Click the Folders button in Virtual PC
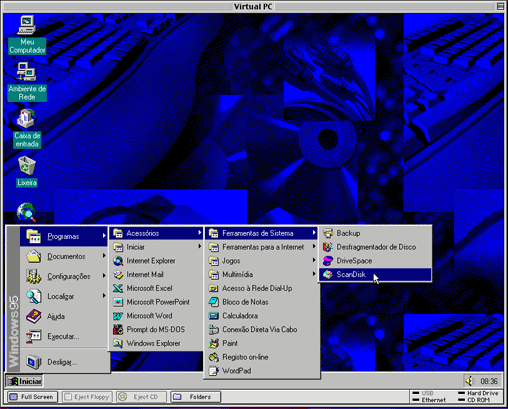This screenshot has height=409, width=508. (195, 397)
